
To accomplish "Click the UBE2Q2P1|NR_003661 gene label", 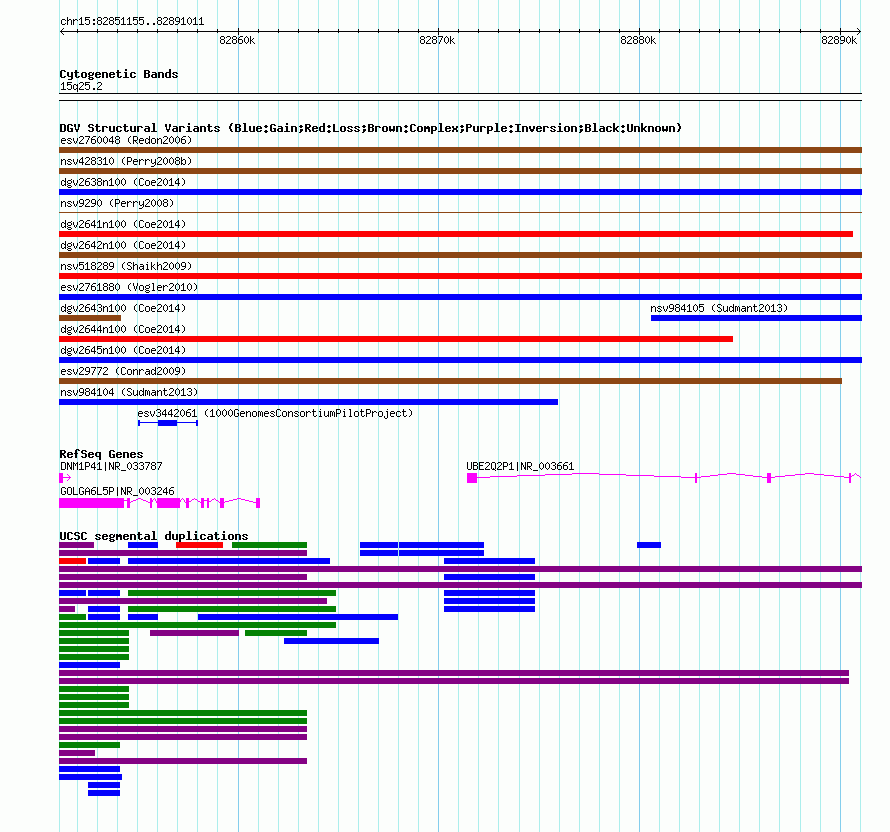I will (520, 467).
